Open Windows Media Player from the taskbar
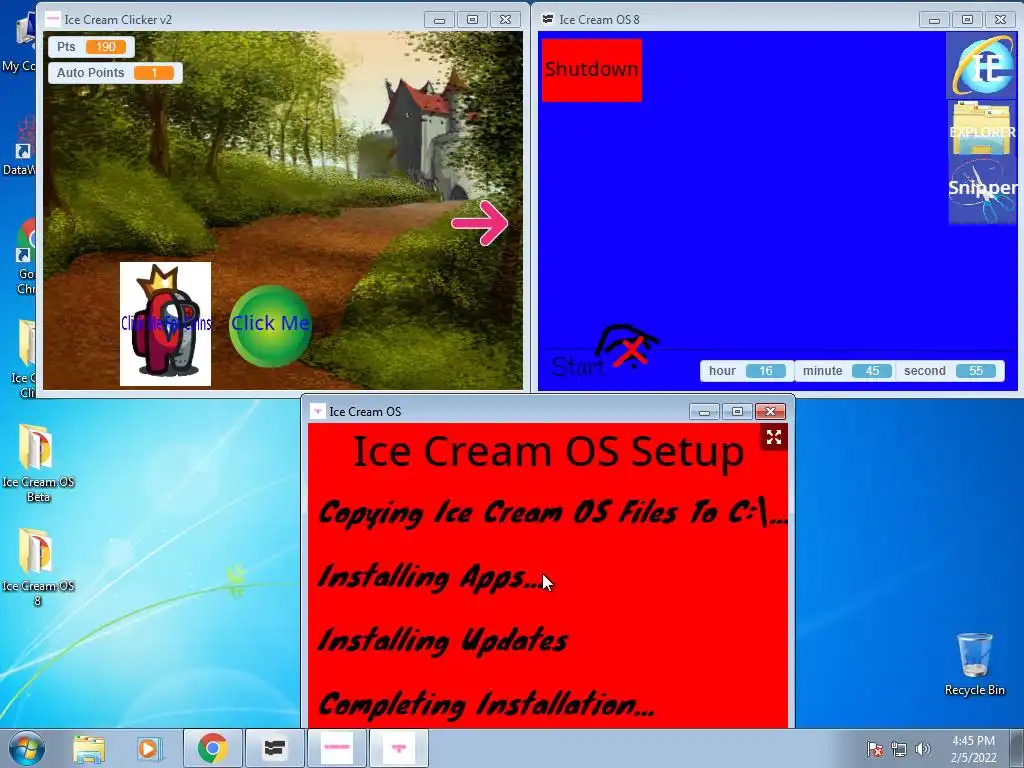 coord(149,748)
